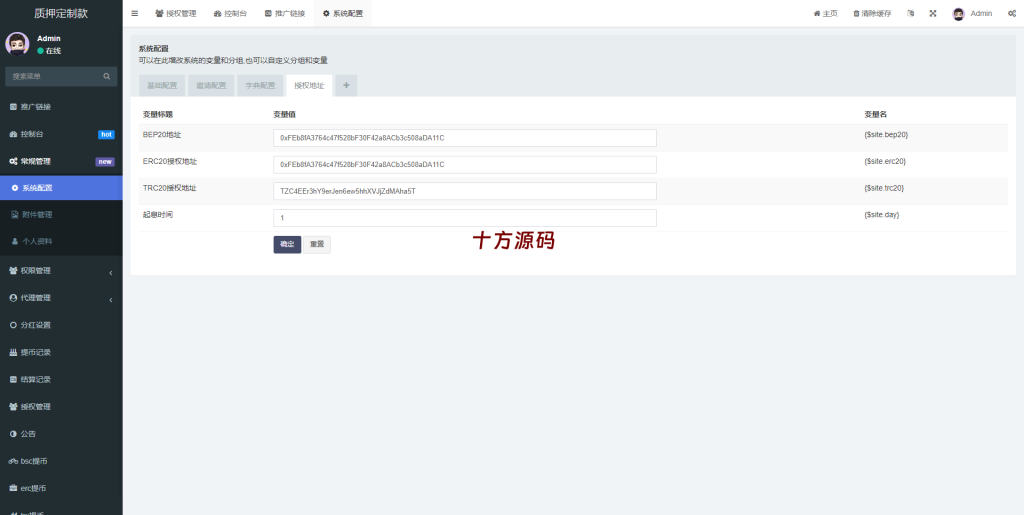
Task: Click the 质押定制款 site title
Action: coord(61,13)
